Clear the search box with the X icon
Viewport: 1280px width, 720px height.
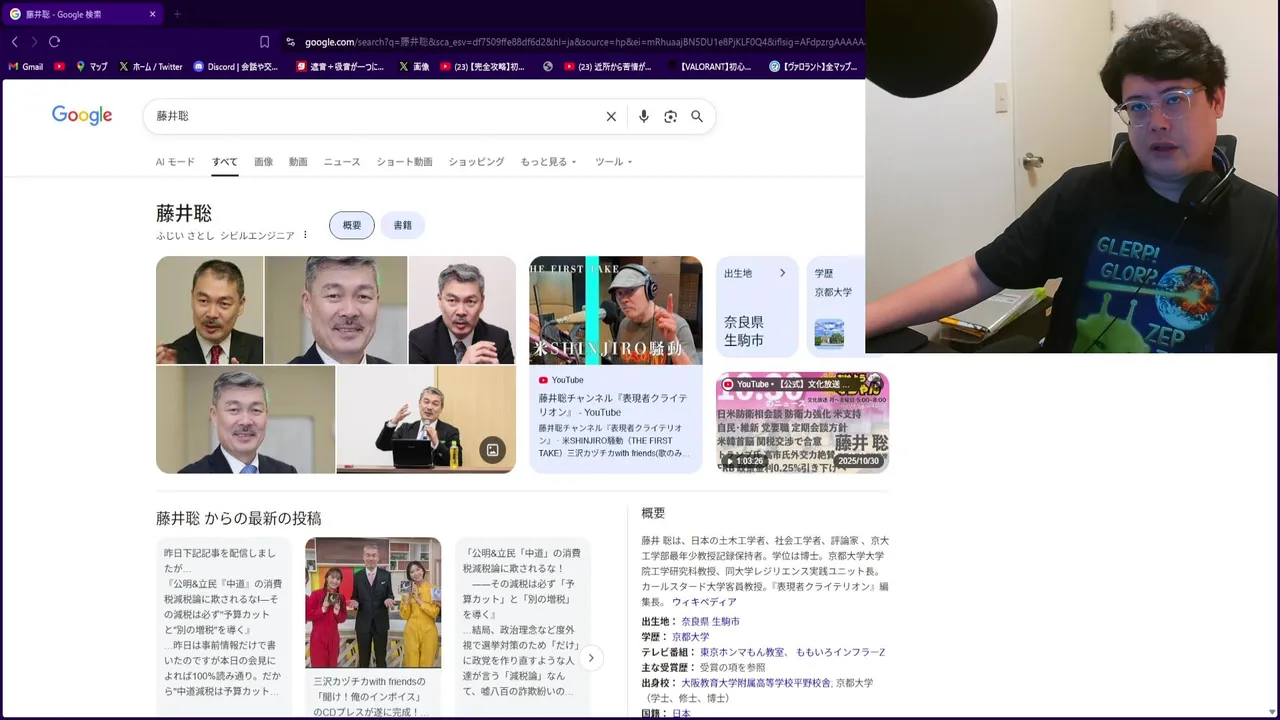point(611,116)
